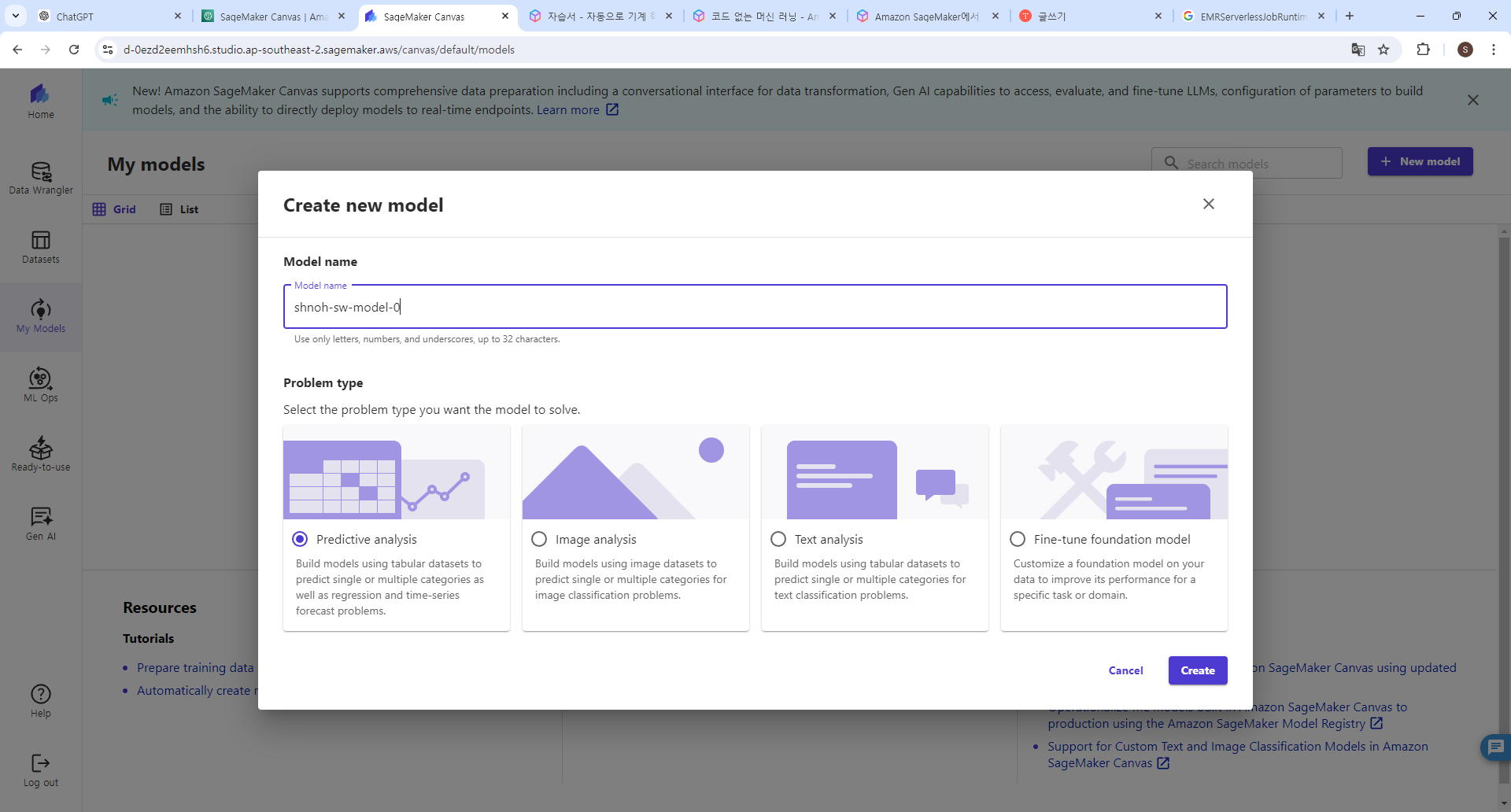The image size is (1511, 812).
Task: Go to Datasets in sidebar
Action: click(41, 247)
